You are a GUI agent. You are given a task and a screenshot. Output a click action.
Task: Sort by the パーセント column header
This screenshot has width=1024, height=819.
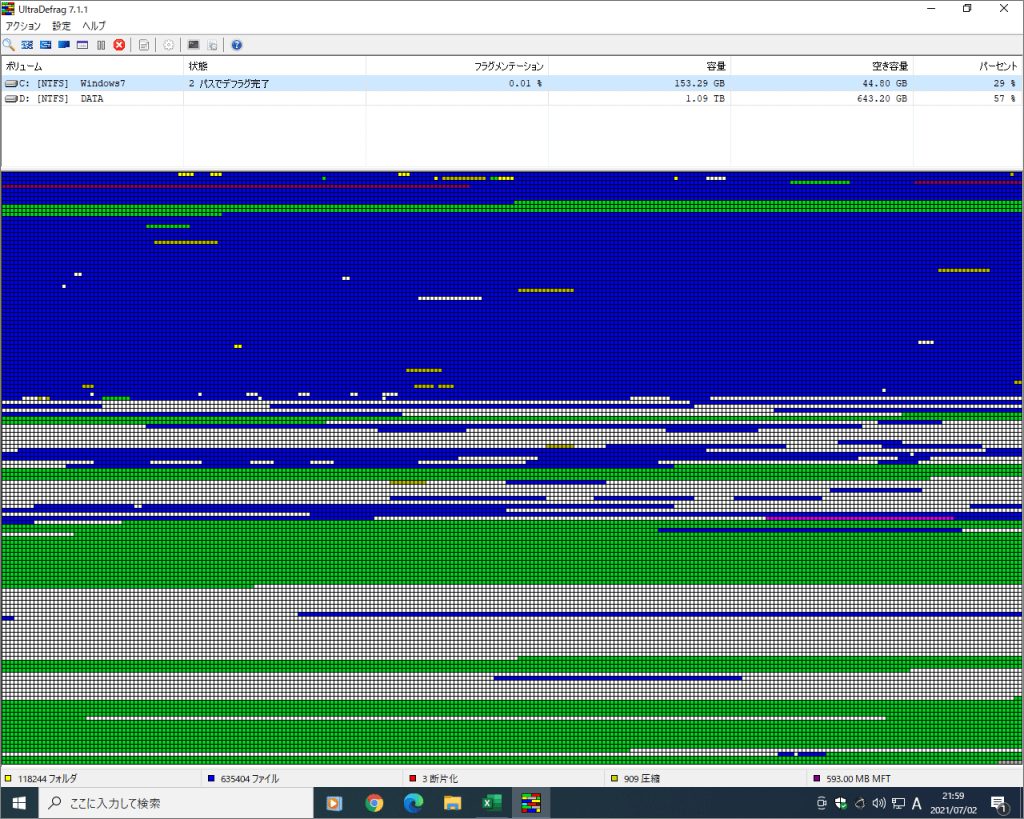pos(967,66)
